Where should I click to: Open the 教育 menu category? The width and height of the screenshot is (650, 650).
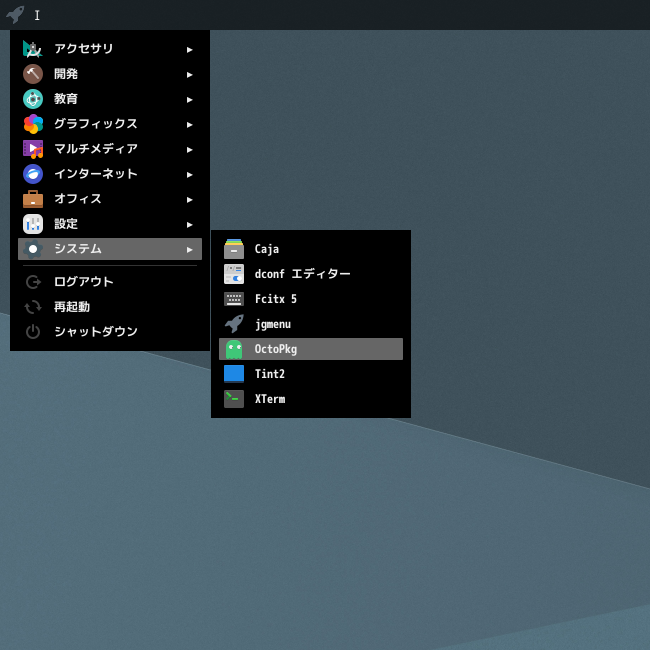coord(66,99)
